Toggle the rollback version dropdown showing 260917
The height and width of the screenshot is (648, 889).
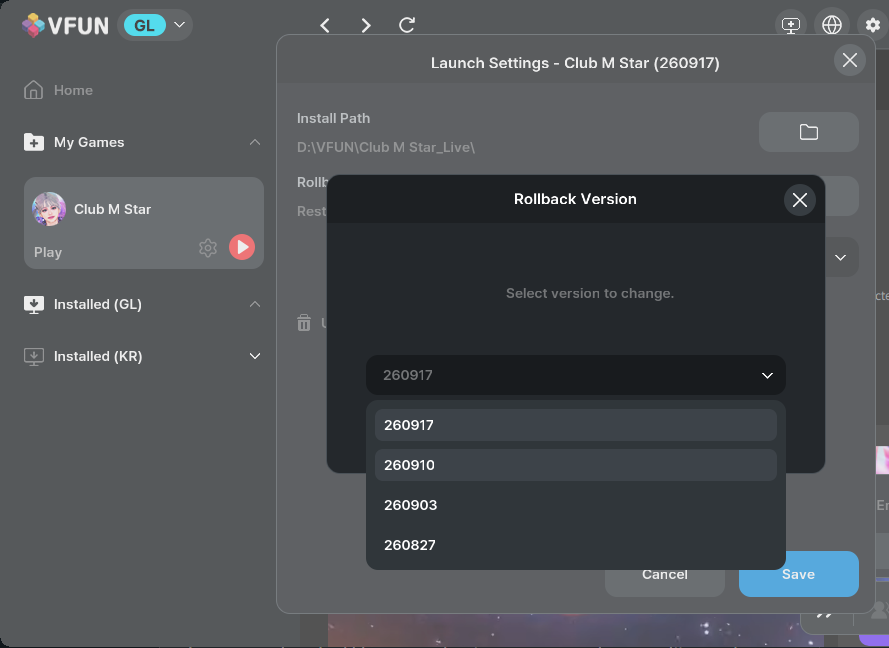click(x=575, y=375)
